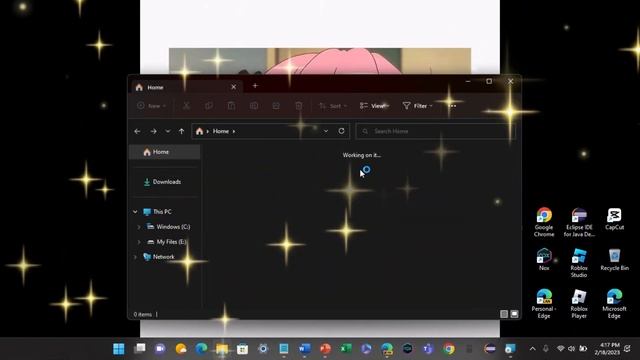The width and height of the screenshot is (640, 360).
Task: Click the Copy icon in toolbar
Action: point(209,106)
